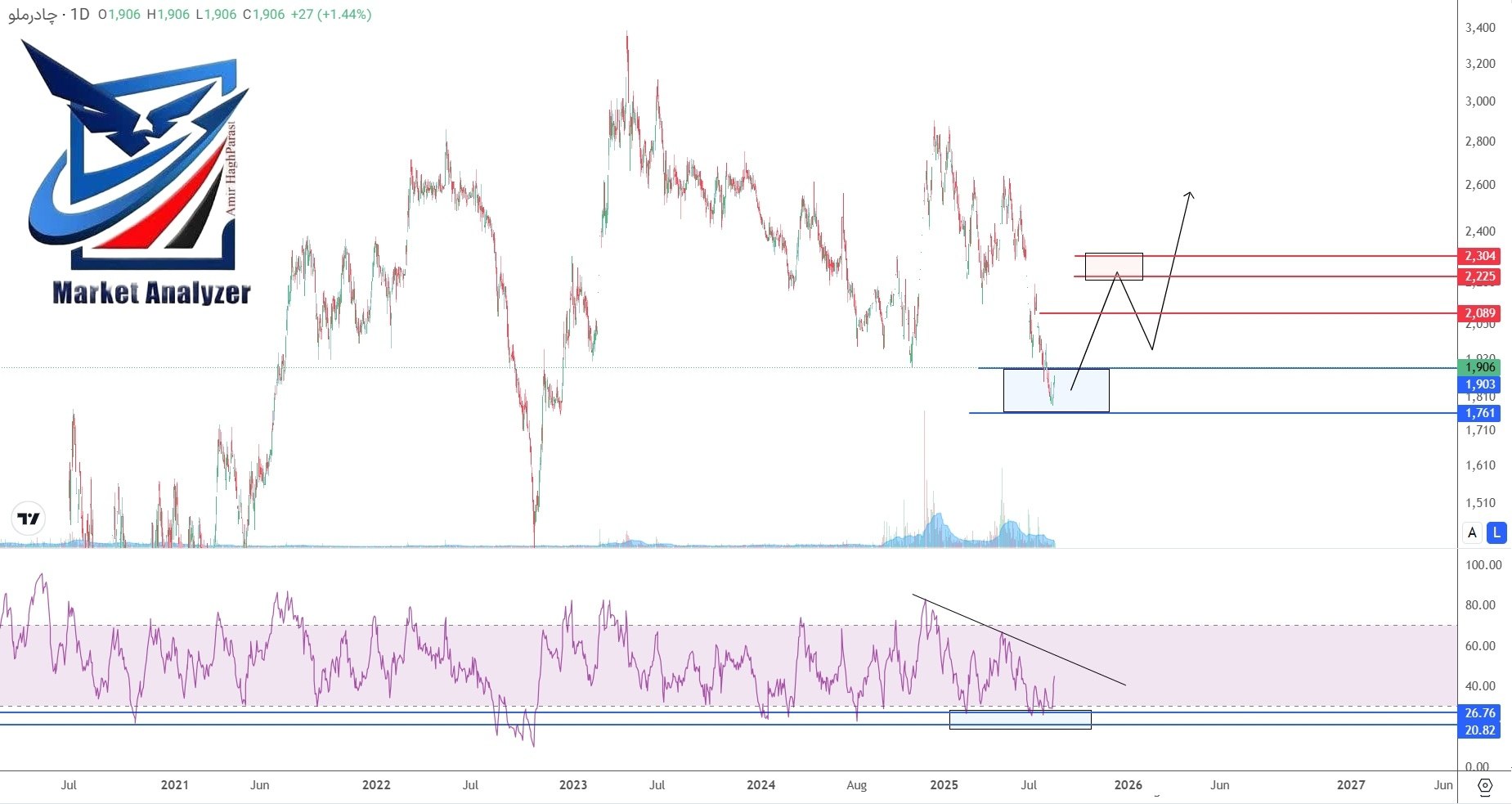Select the 20.82 RSI level label

1480,730
